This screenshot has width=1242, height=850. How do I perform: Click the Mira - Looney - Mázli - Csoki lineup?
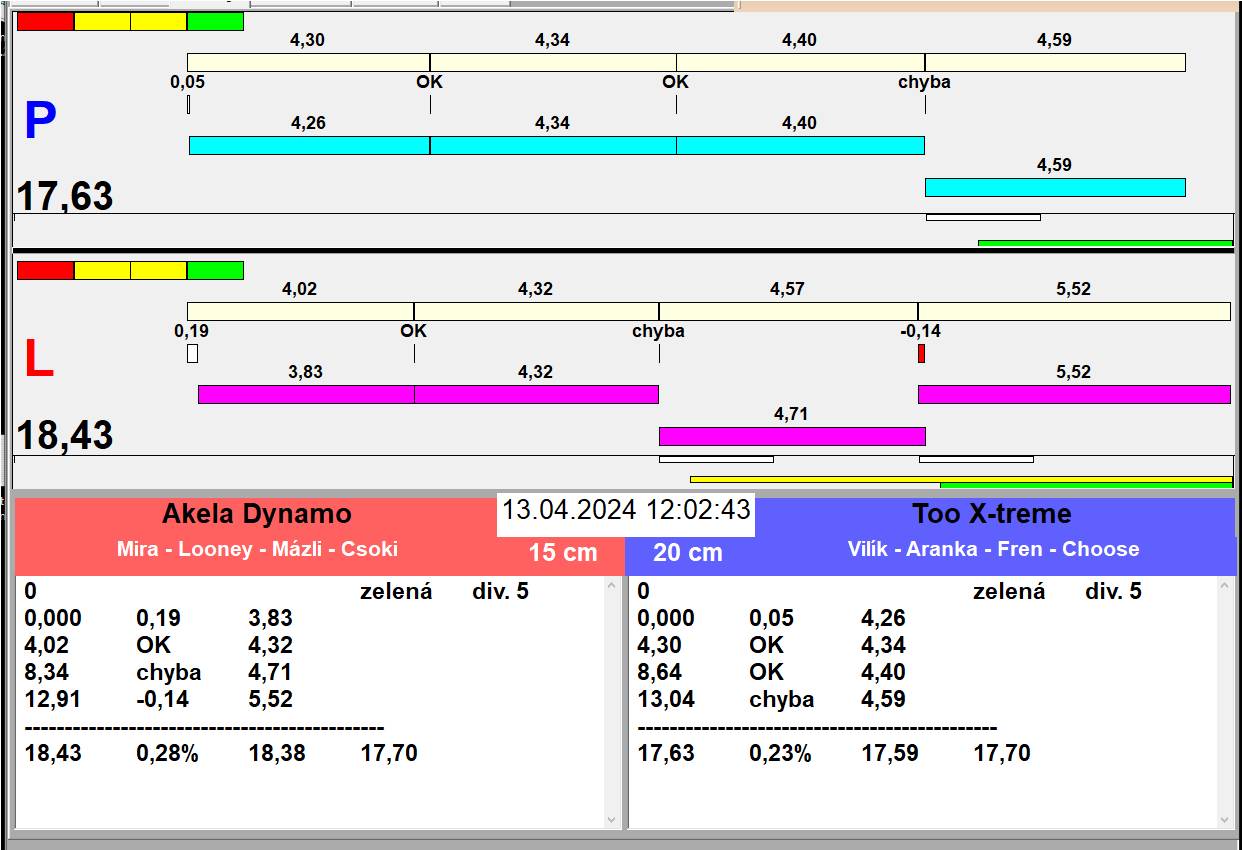pyautogui.click(x=257, y=549)
